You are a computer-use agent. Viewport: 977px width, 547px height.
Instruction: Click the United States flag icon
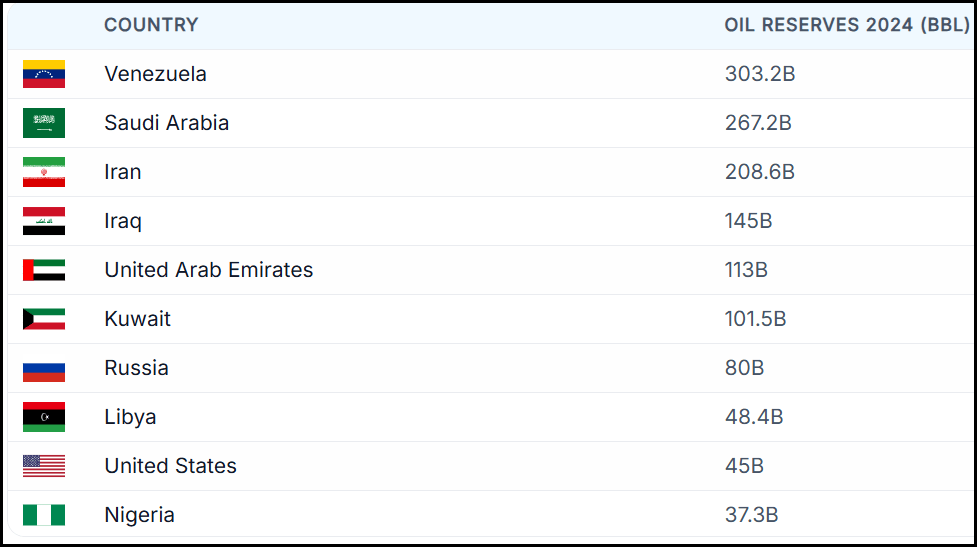coord(44,466)
